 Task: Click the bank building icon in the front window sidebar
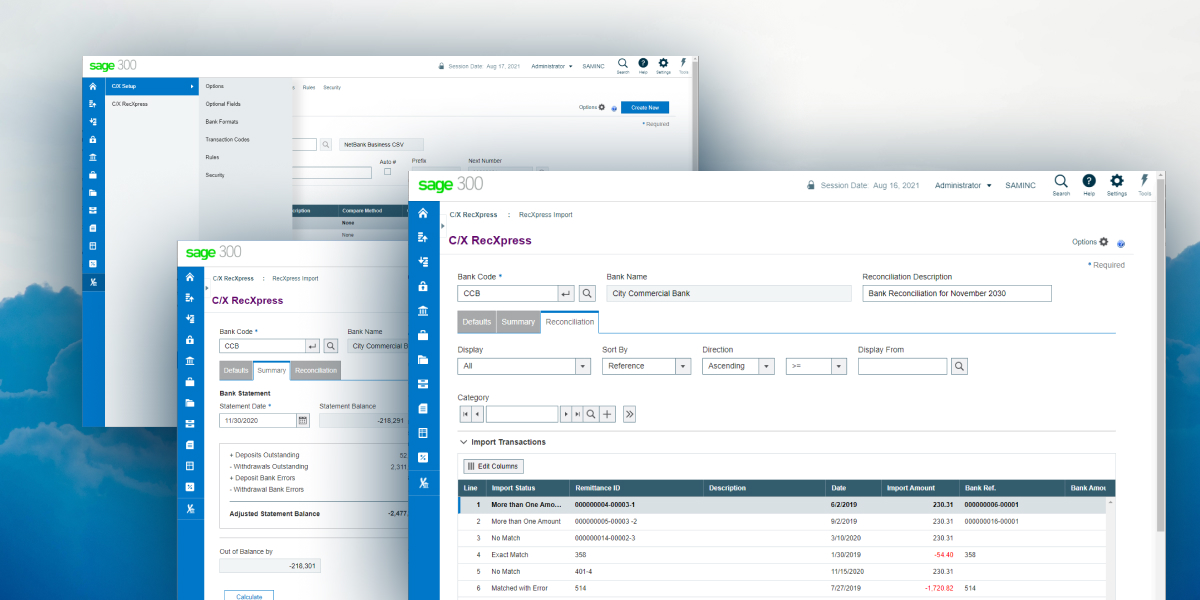point(423,311)
